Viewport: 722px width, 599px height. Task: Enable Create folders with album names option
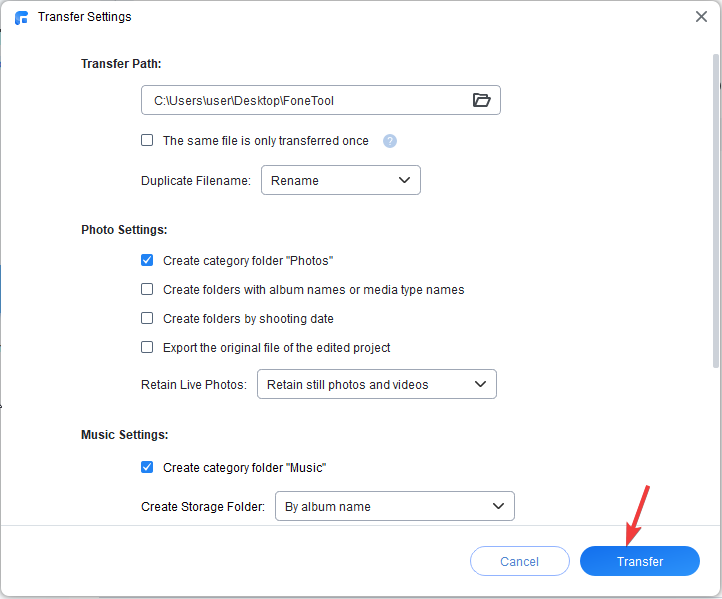(147, 289)
